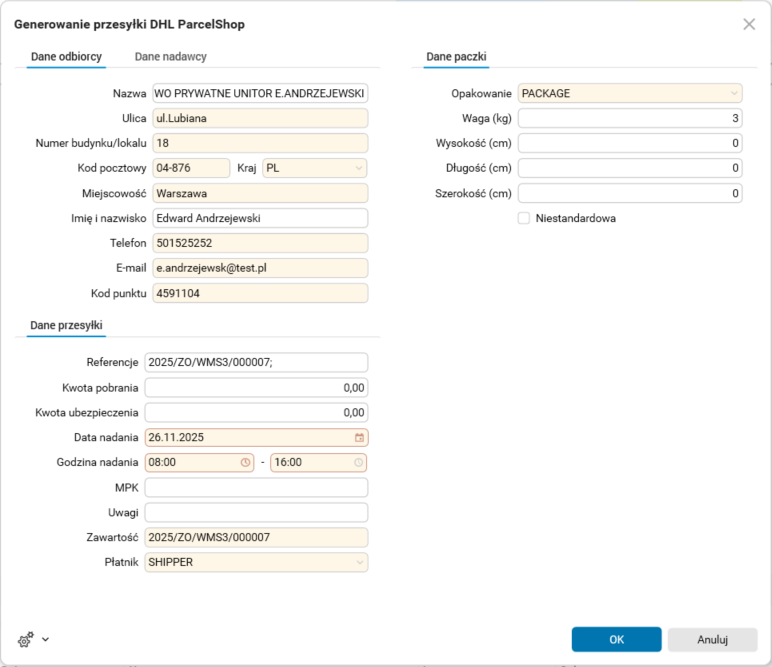Click into the Waga (kg) field
The image size is (772, 667).
tap(629, 118)
